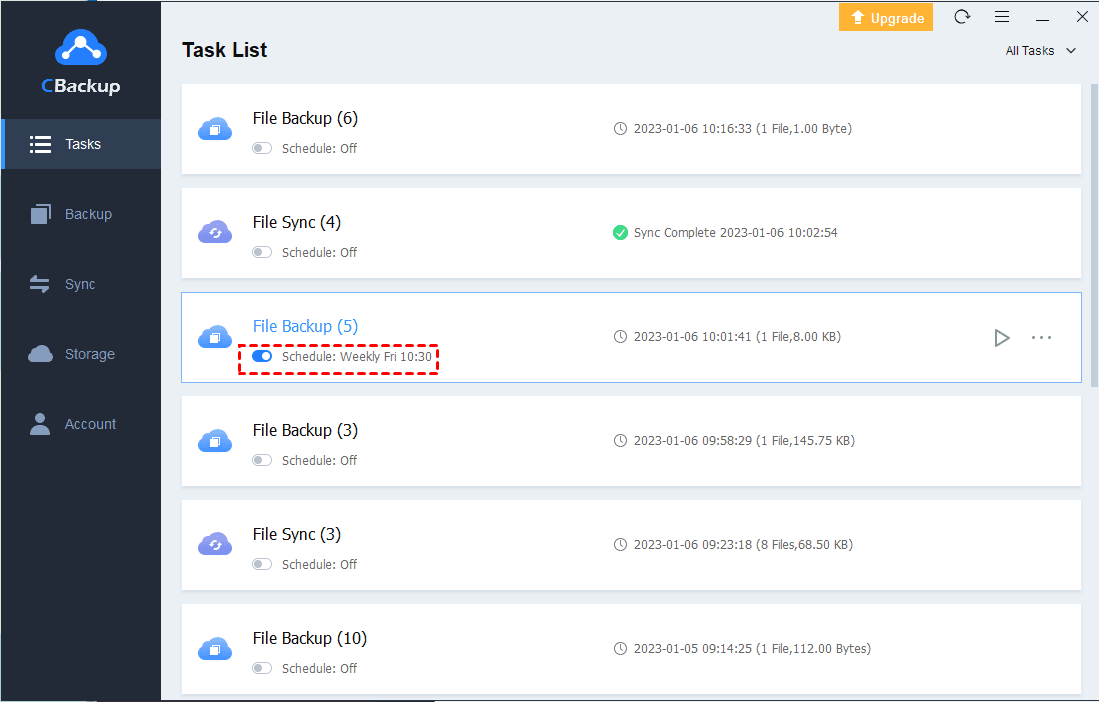The height and width of the screenshot is (702, 1099).
Task: Close the CBackup window
Action: [1082, 17]
